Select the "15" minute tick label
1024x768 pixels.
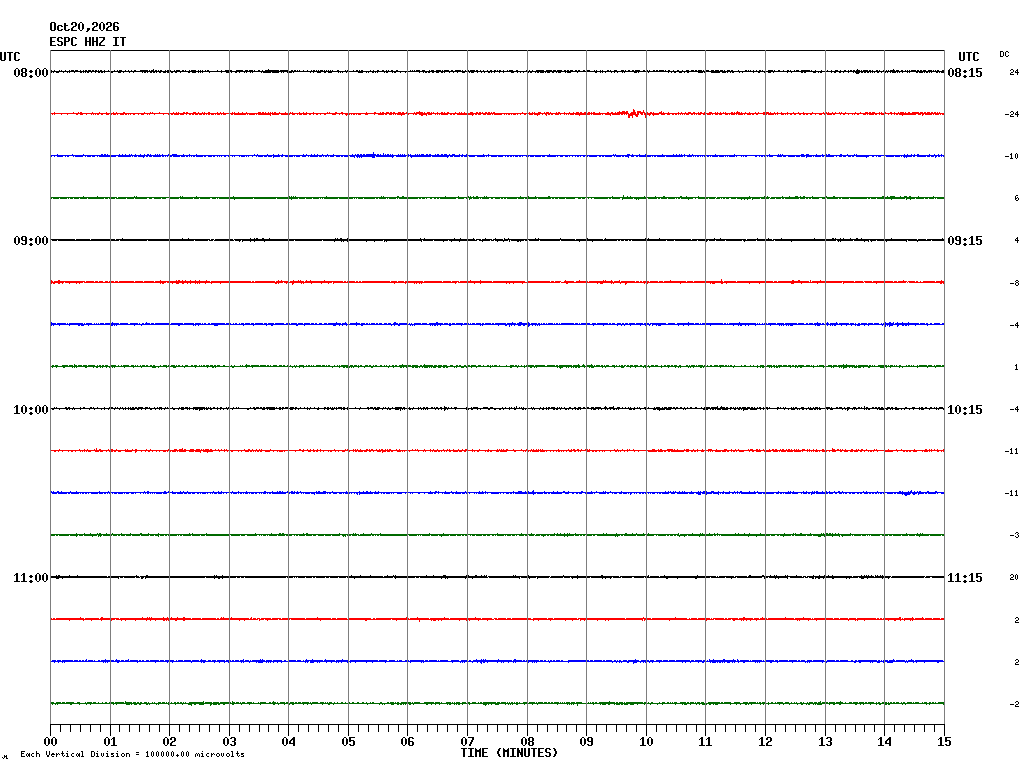[x=944, y=742]
